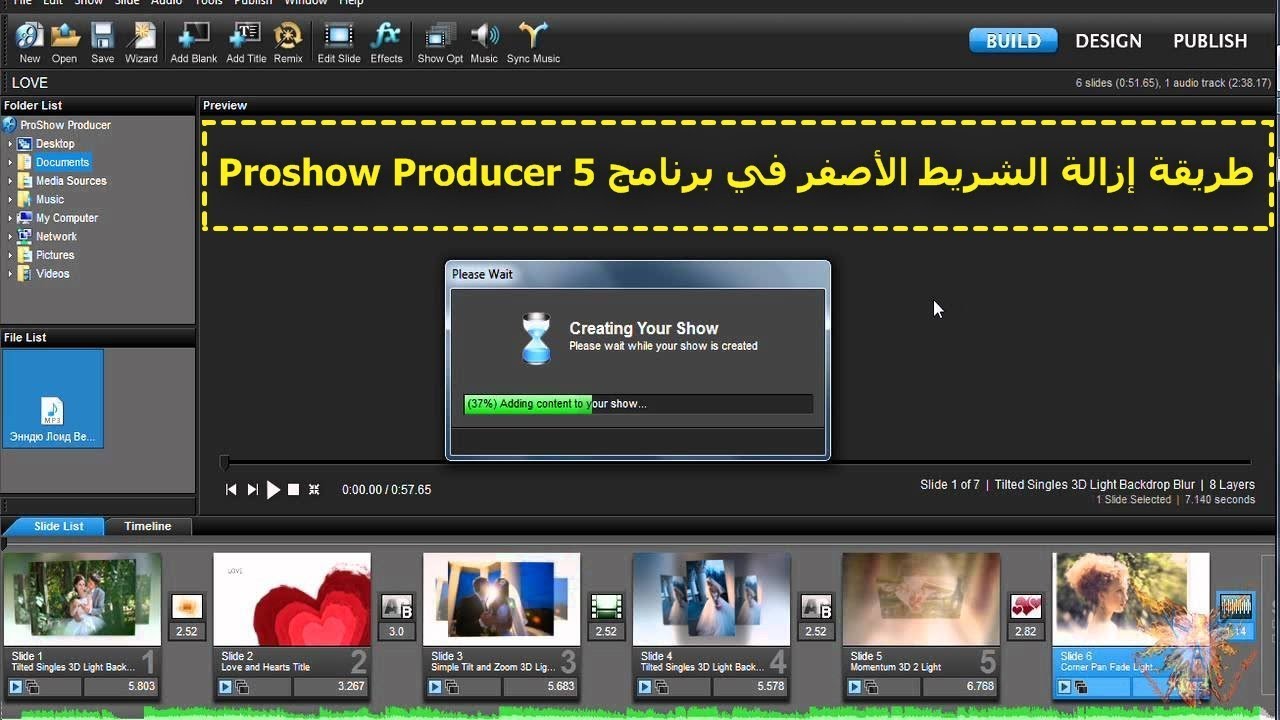Select the MP3 file in File List
Image resolution: width=1280 pixels, height=720 pixels.
click(x=53, y=398)
